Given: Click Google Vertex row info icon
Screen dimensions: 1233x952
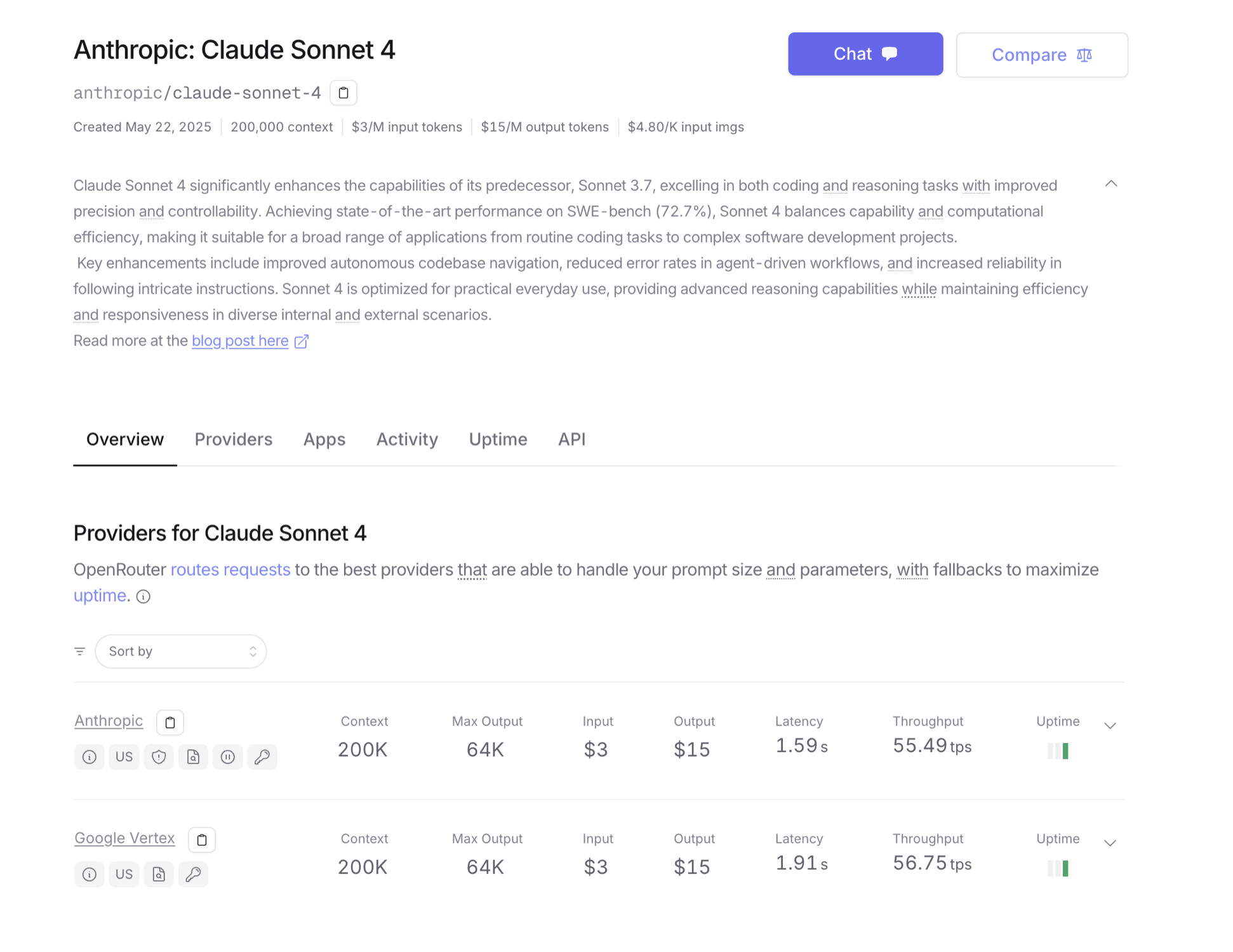Looking at the screenshot, I should pyautogui.click(x=90, y=875).
